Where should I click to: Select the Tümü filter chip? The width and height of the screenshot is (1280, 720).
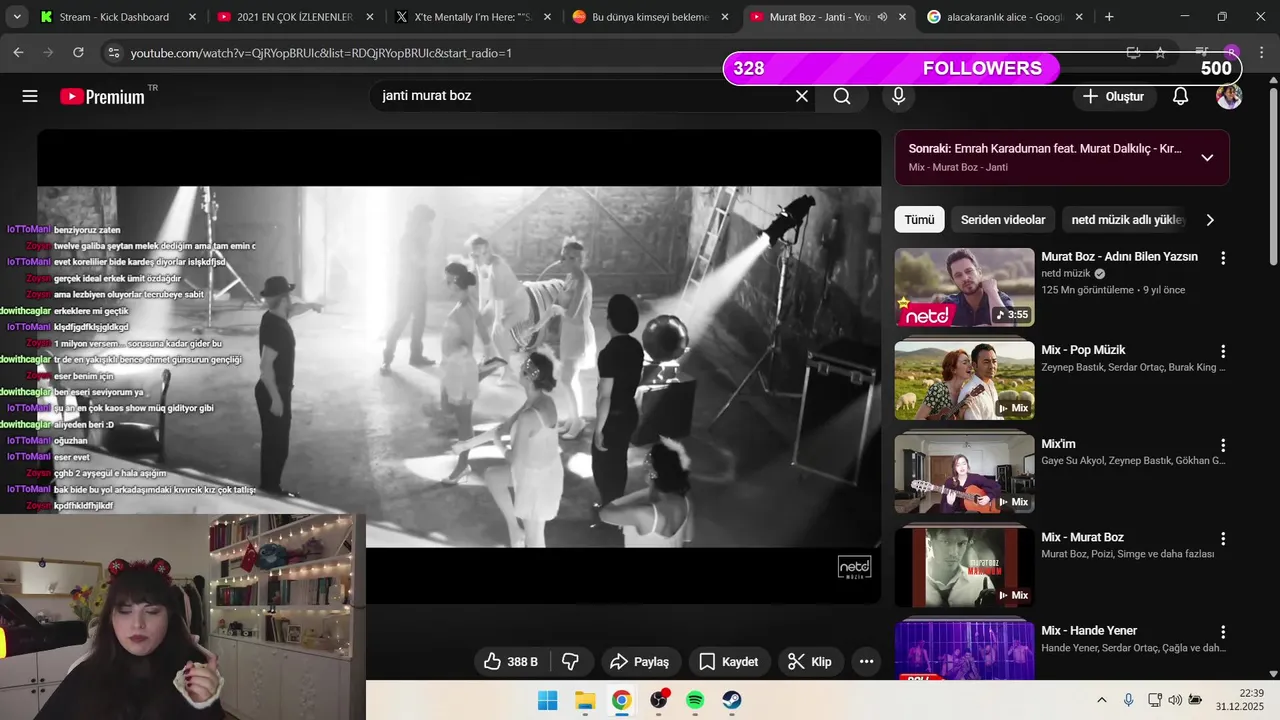click(919, 220)
